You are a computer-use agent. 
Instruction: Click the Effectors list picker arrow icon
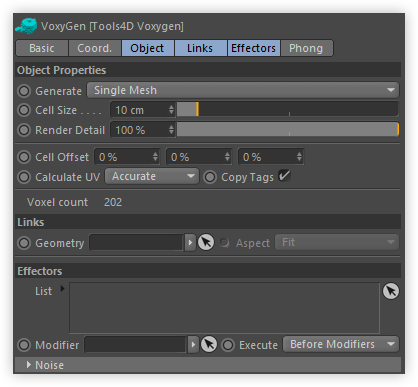[x=391, y=291]
